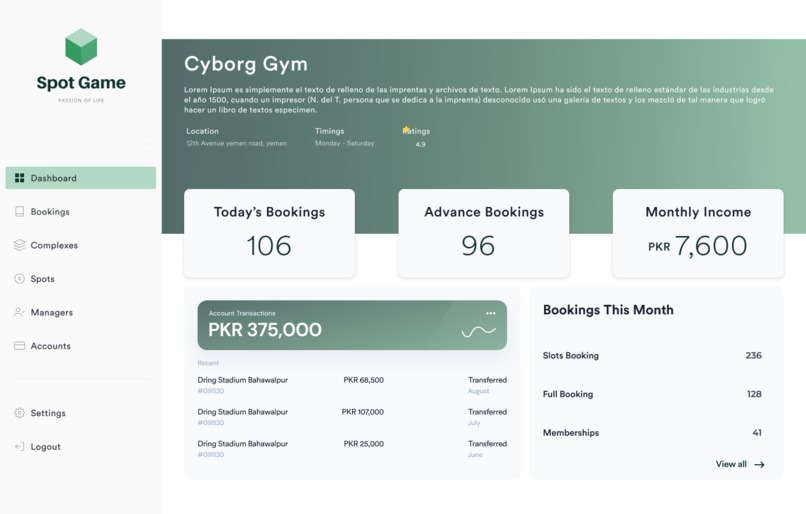
Task: Open the Advance Bookings card
Action: [x=484, y=233]
